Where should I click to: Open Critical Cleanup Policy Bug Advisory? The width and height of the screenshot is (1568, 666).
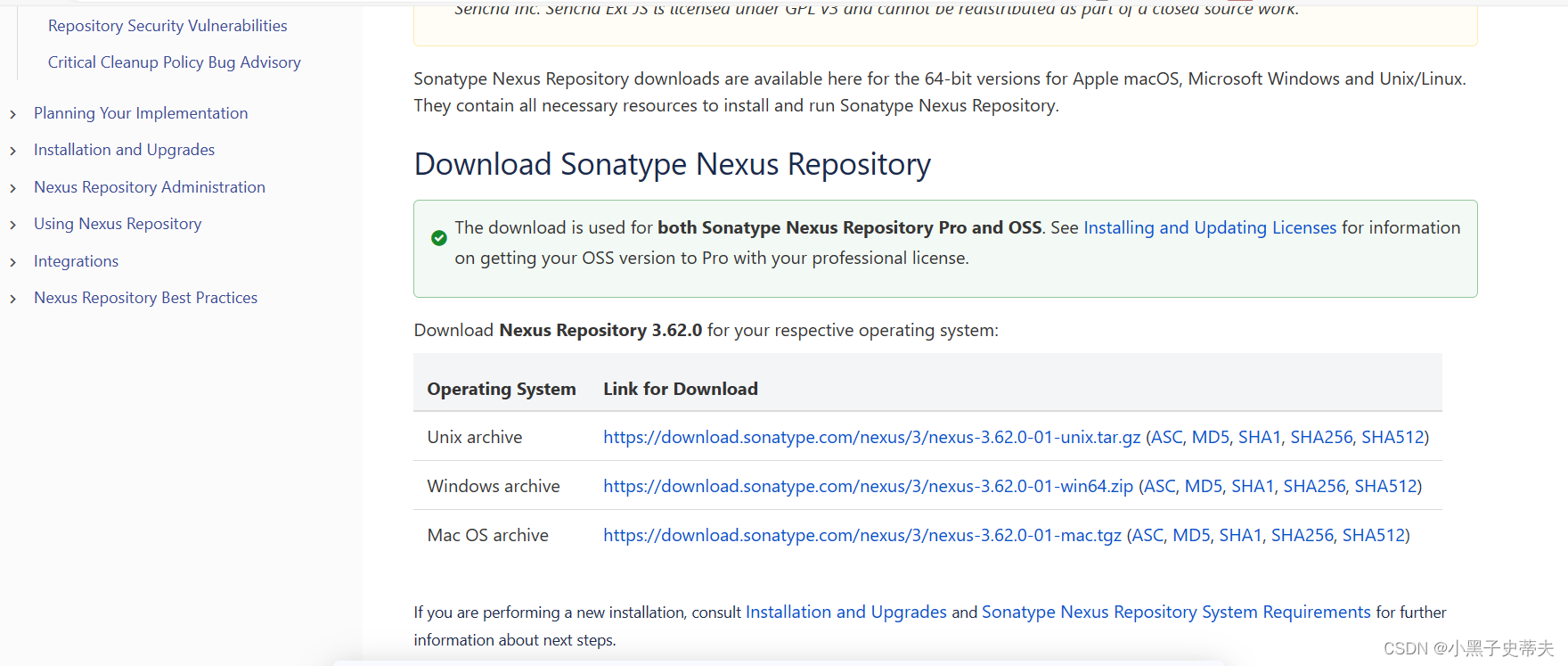click(x=175, y=62)
